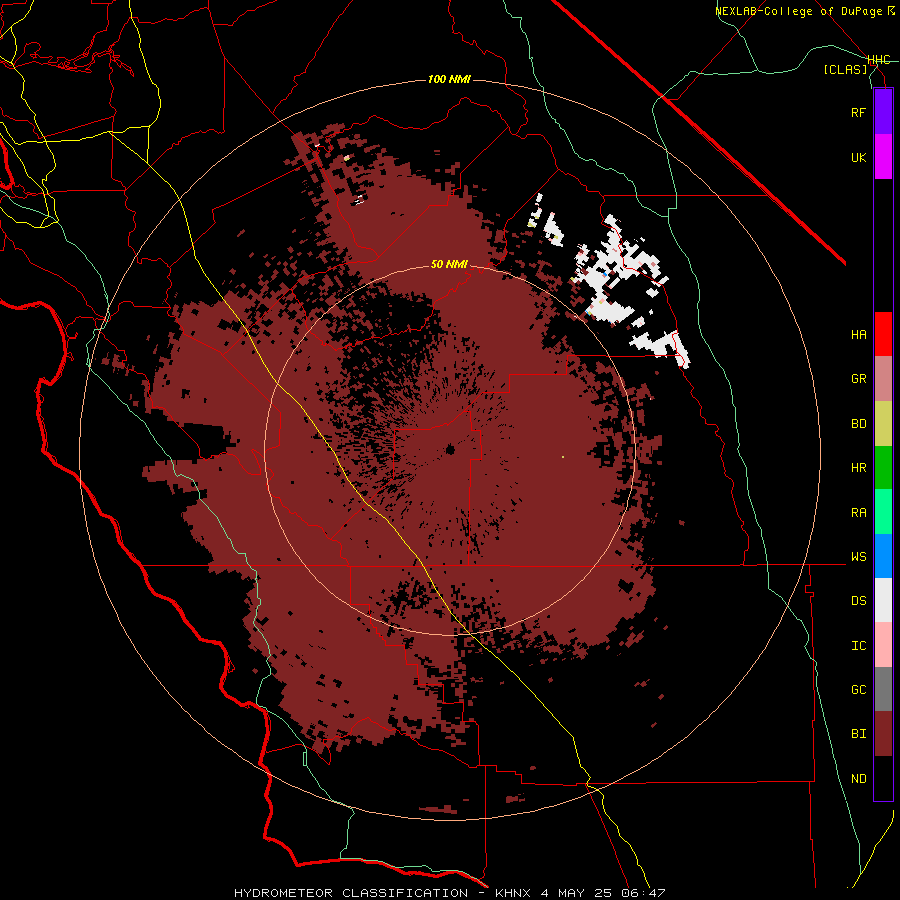Click the HR legend label

(x=858, y=468)
